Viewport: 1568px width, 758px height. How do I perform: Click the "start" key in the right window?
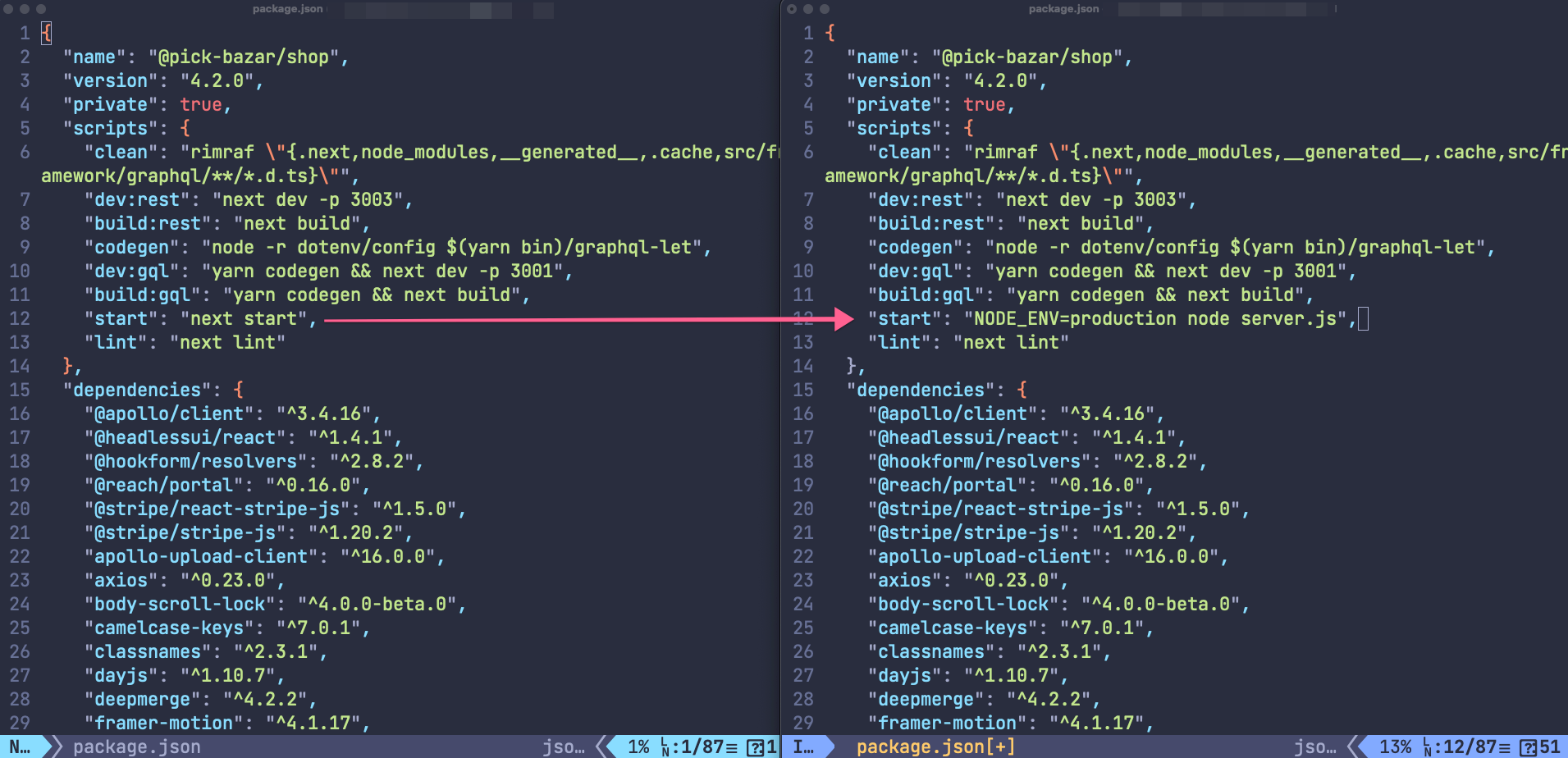[x=905, y=318]
